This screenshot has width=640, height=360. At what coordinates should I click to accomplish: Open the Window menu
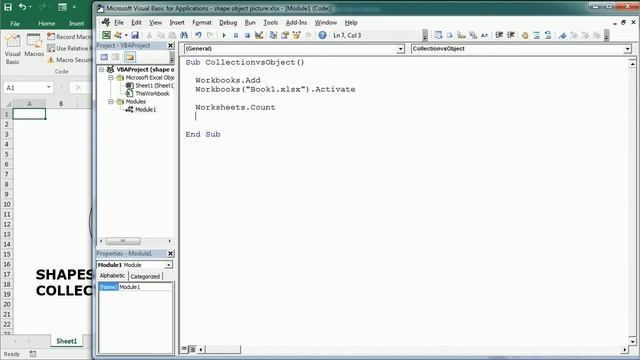point(325,22)
